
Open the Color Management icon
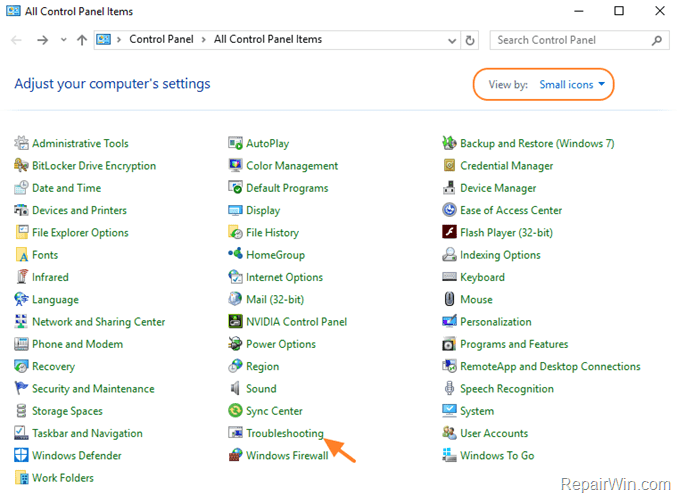click(235, 165)
